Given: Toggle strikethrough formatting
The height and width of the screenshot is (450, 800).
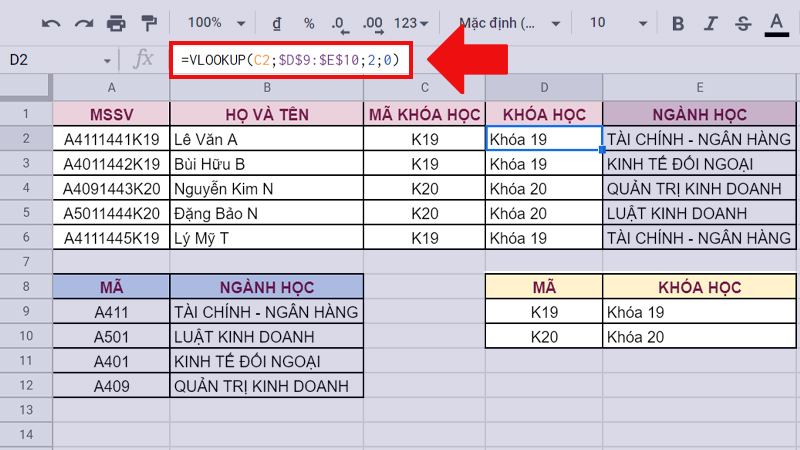Looking at the screenshot, I should tap(743, 22).
